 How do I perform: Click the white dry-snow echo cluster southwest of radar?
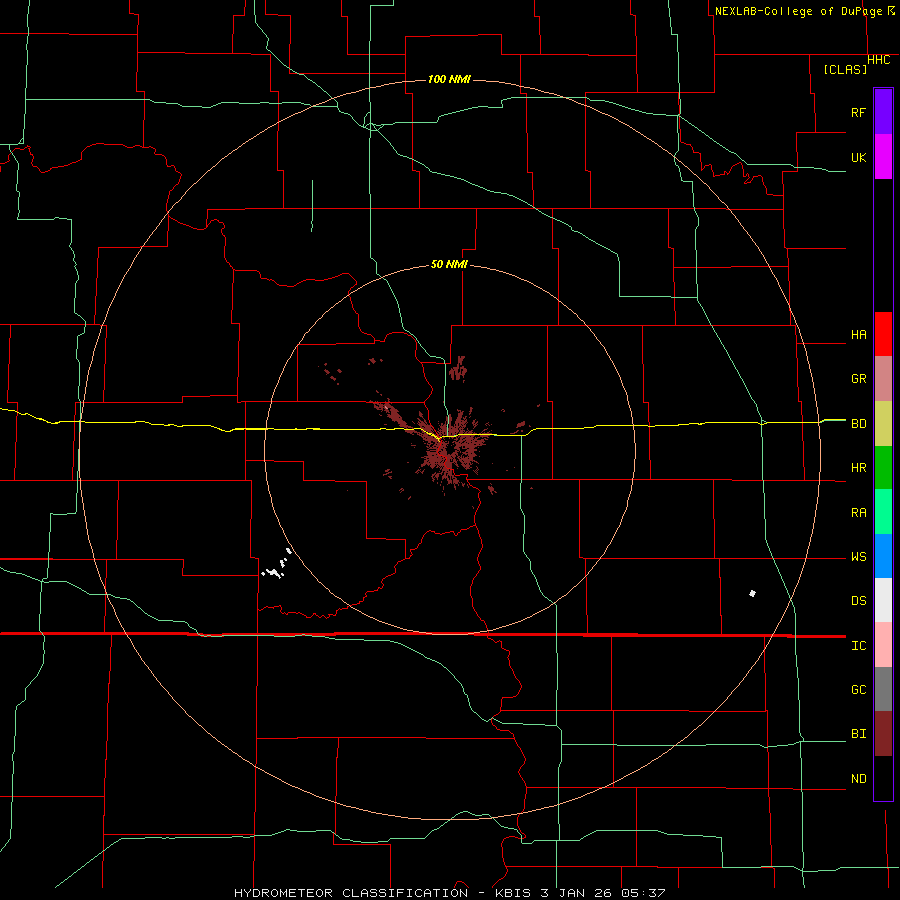coord(276,564)
